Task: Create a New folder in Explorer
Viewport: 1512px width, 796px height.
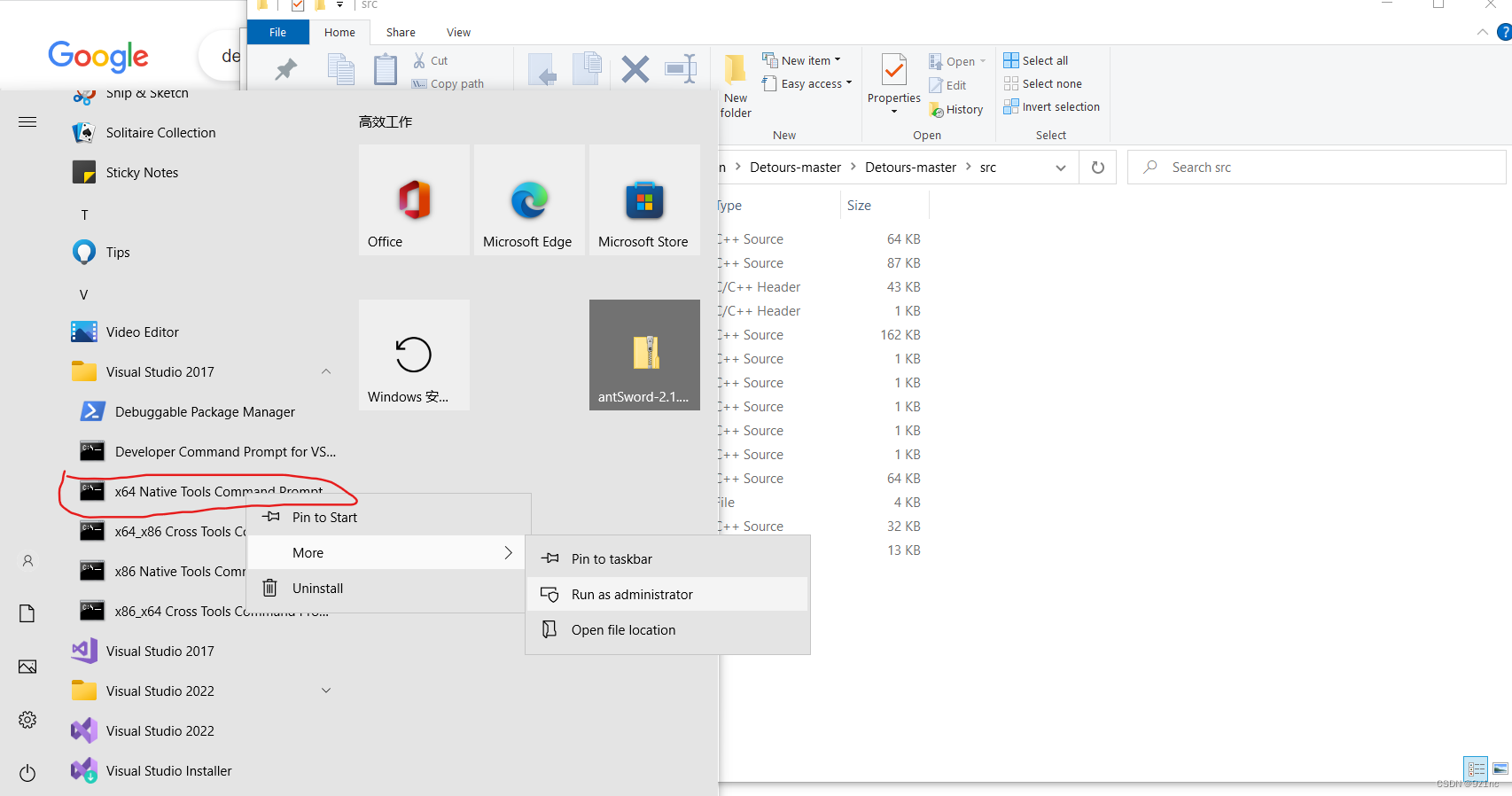Action: tap(736, 85)
